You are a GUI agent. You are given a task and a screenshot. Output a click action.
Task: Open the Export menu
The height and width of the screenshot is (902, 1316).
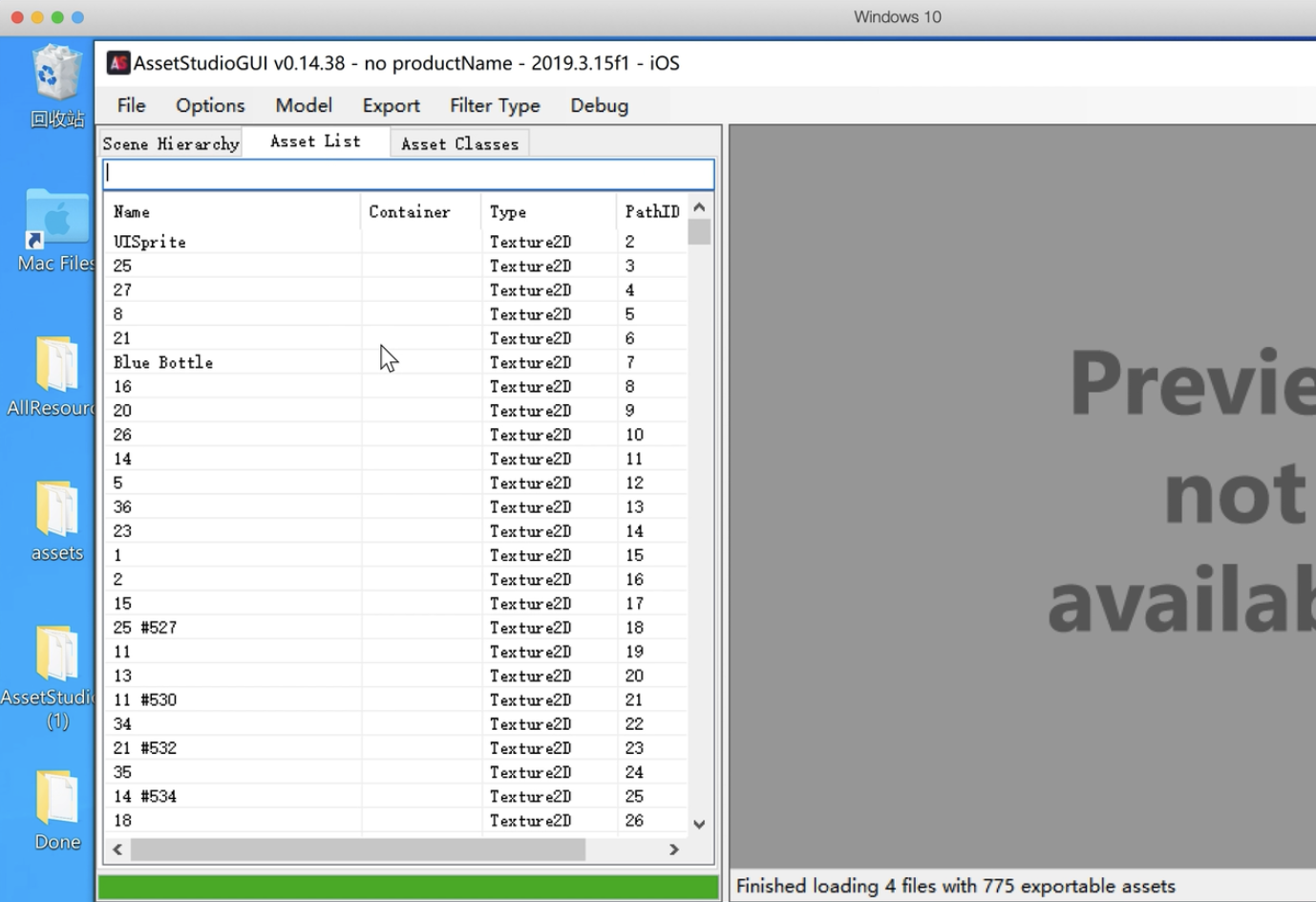pyautogui.click(x=391, y=105)
